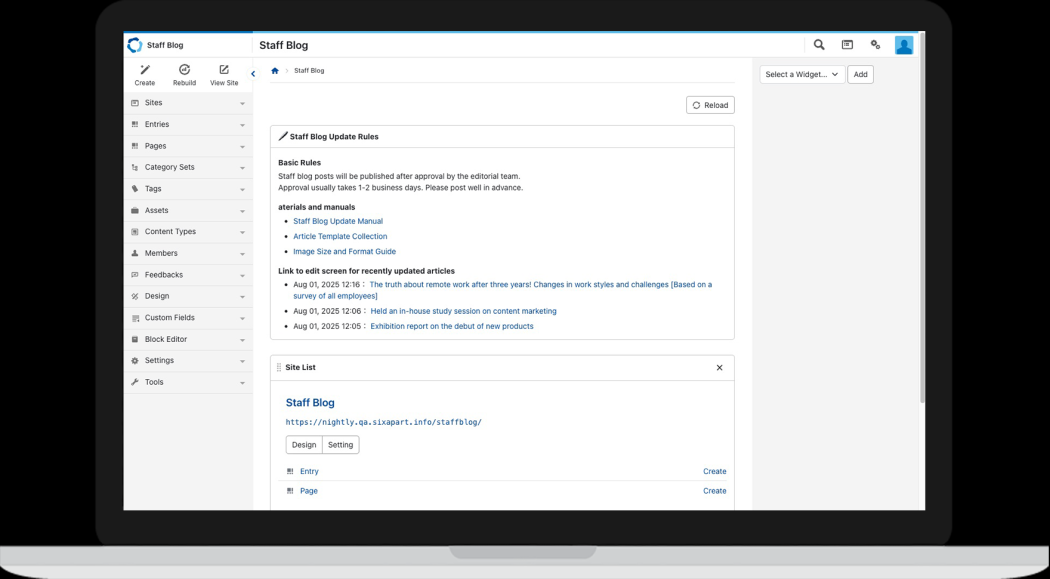This screenshot has height=579, width=1050.
Task: Click the search magnifier icon
Action: tap(819, 45)
